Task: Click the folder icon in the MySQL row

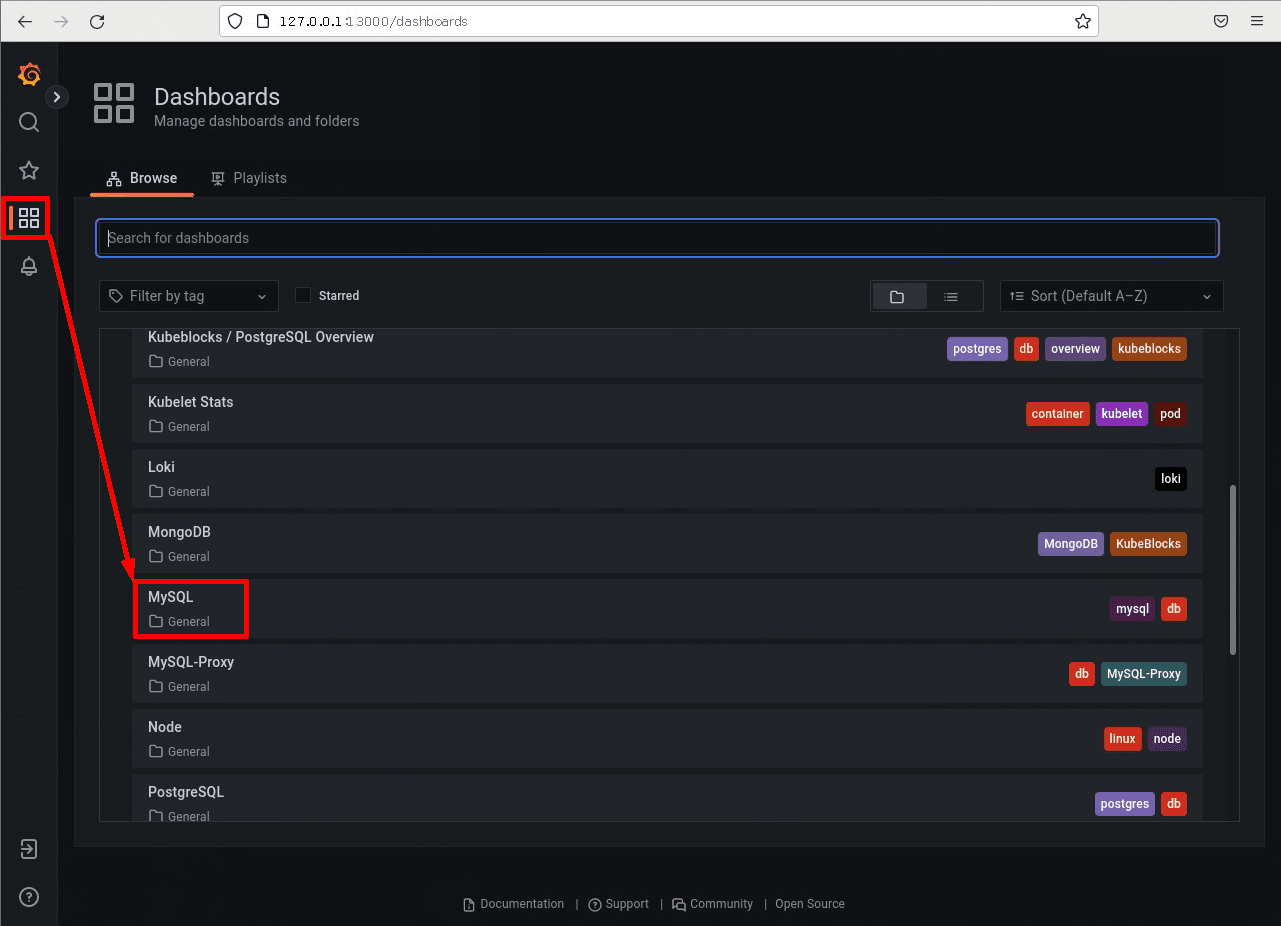Action: coord(155,622)
